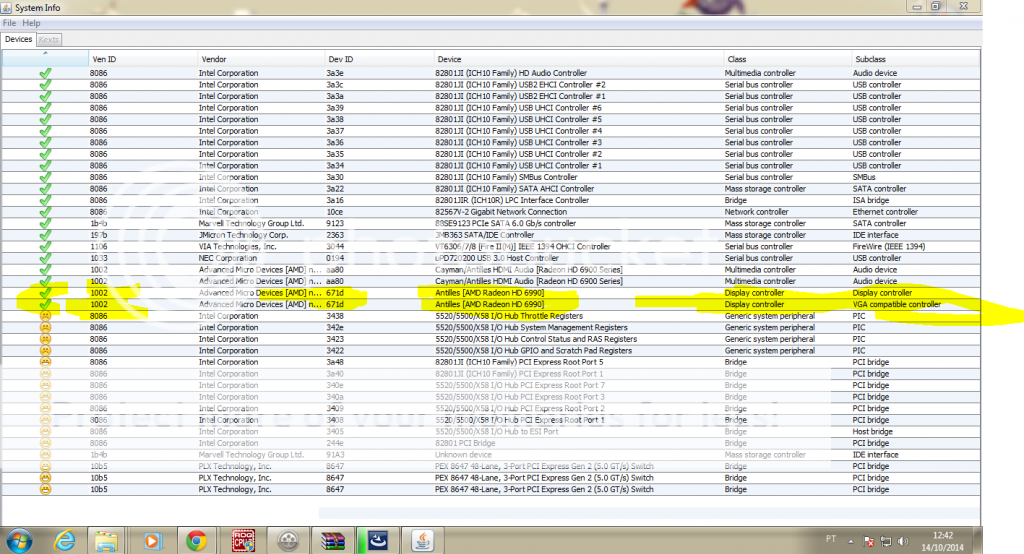
Task: Select the Devices tab
Action: 18,39
